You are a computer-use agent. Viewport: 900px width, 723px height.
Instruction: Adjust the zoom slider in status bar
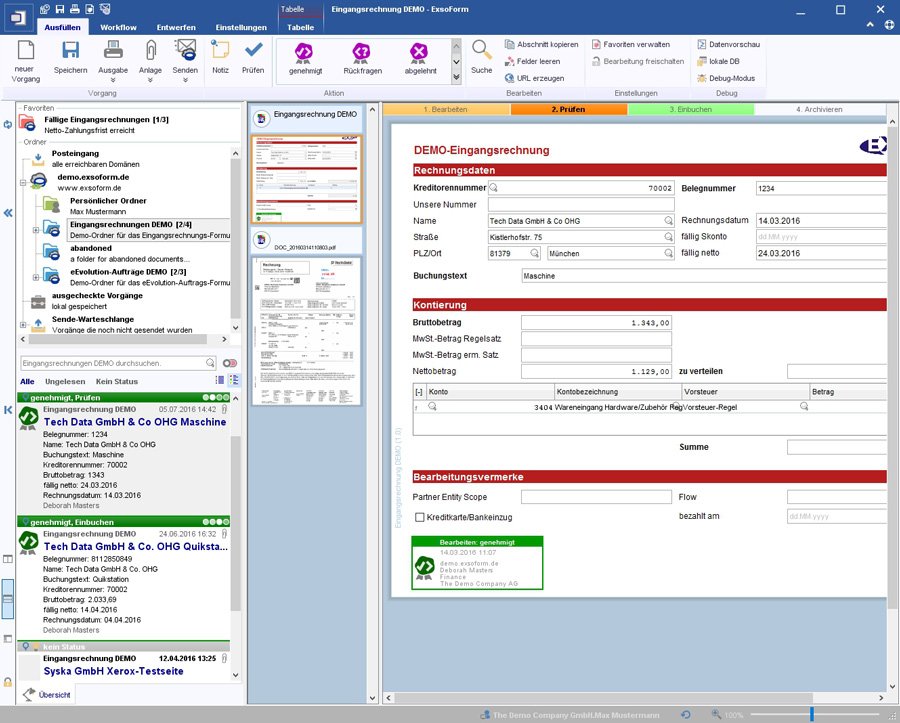click(x=811, y=714)
